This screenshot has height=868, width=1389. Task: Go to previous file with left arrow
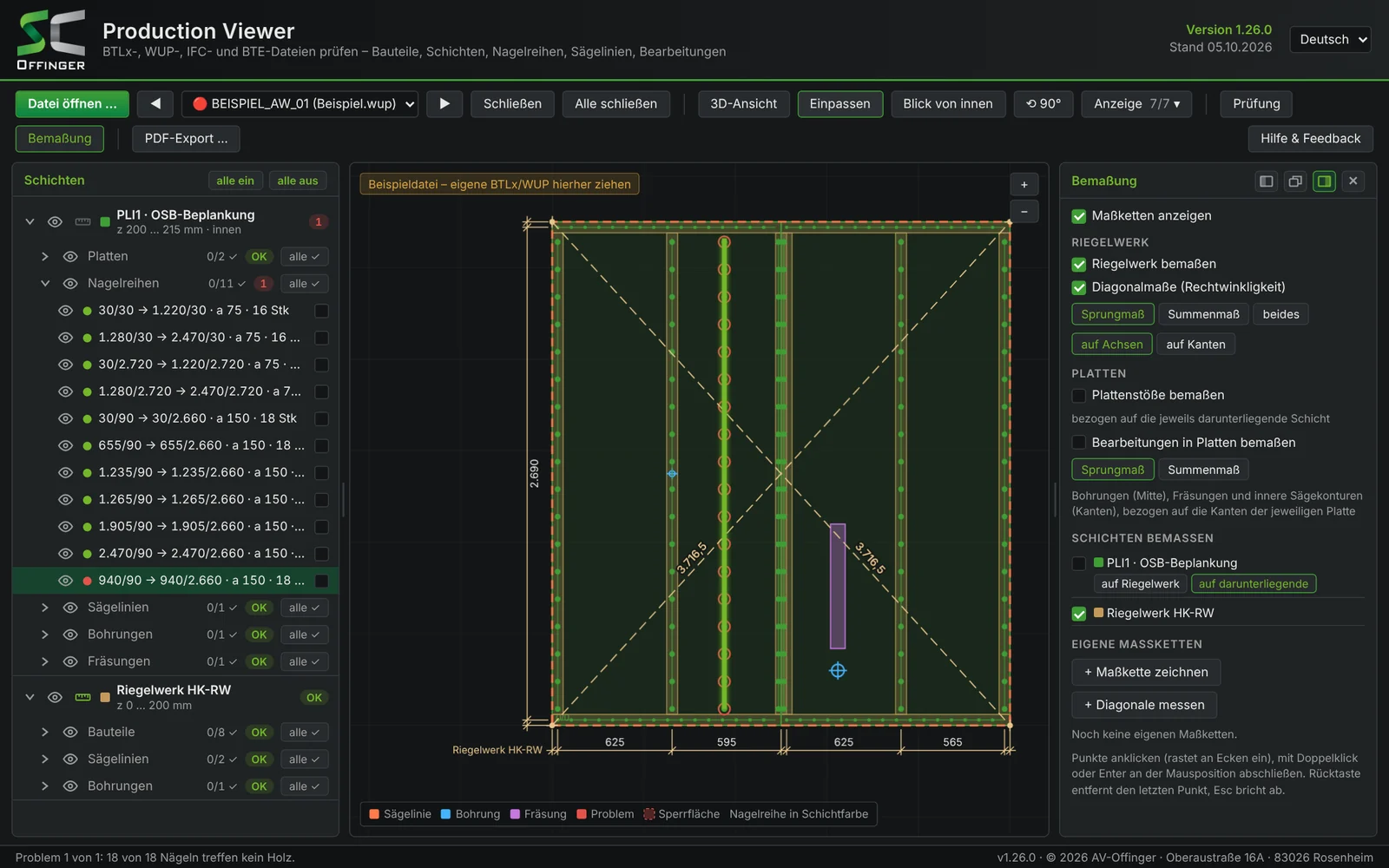point(155,103)
